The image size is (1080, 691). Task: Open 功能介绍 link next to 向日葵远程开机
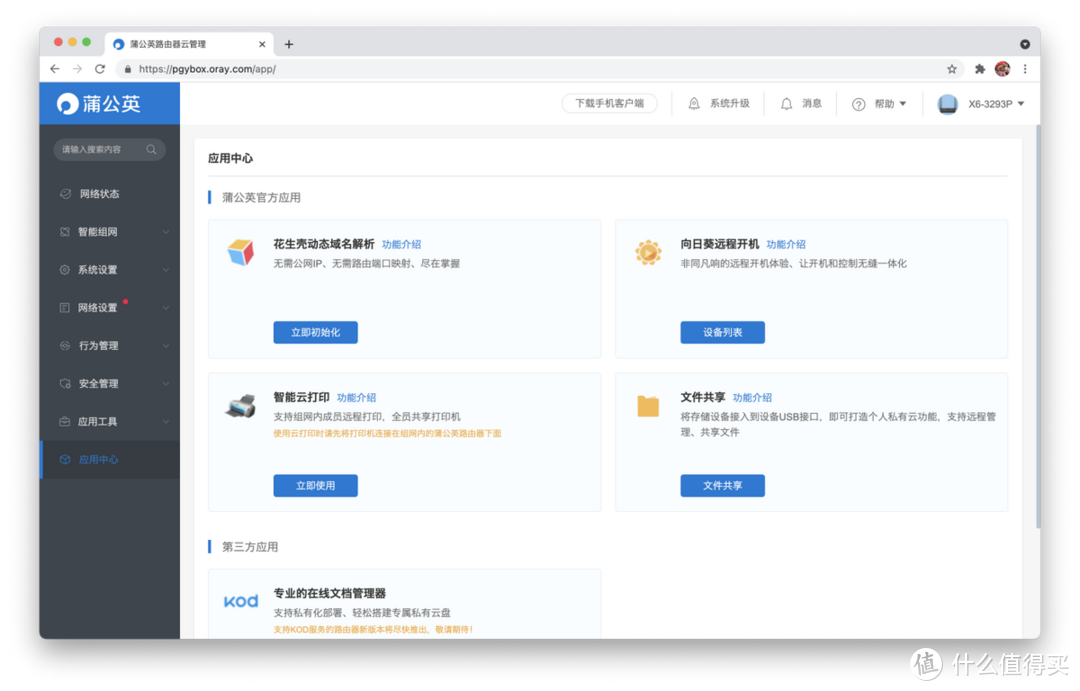click(786, 243)
